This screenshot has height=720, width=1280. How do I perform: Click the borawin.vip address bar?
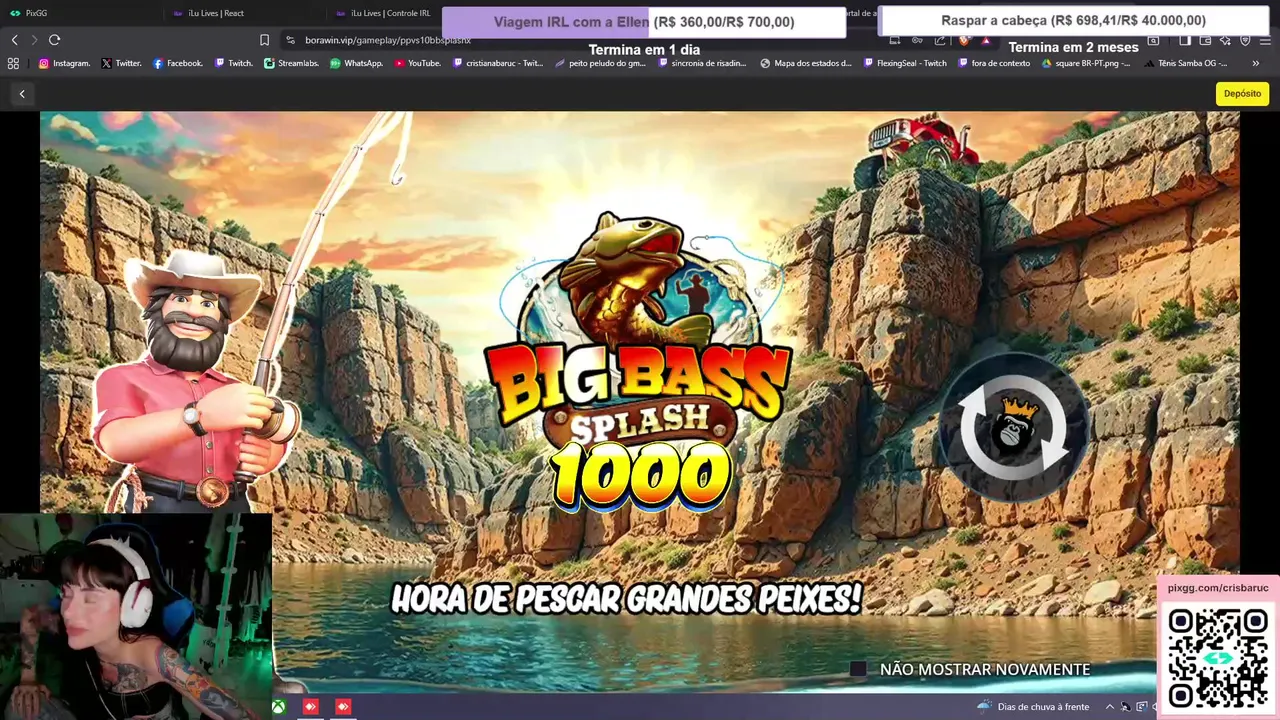coord(580,40)
